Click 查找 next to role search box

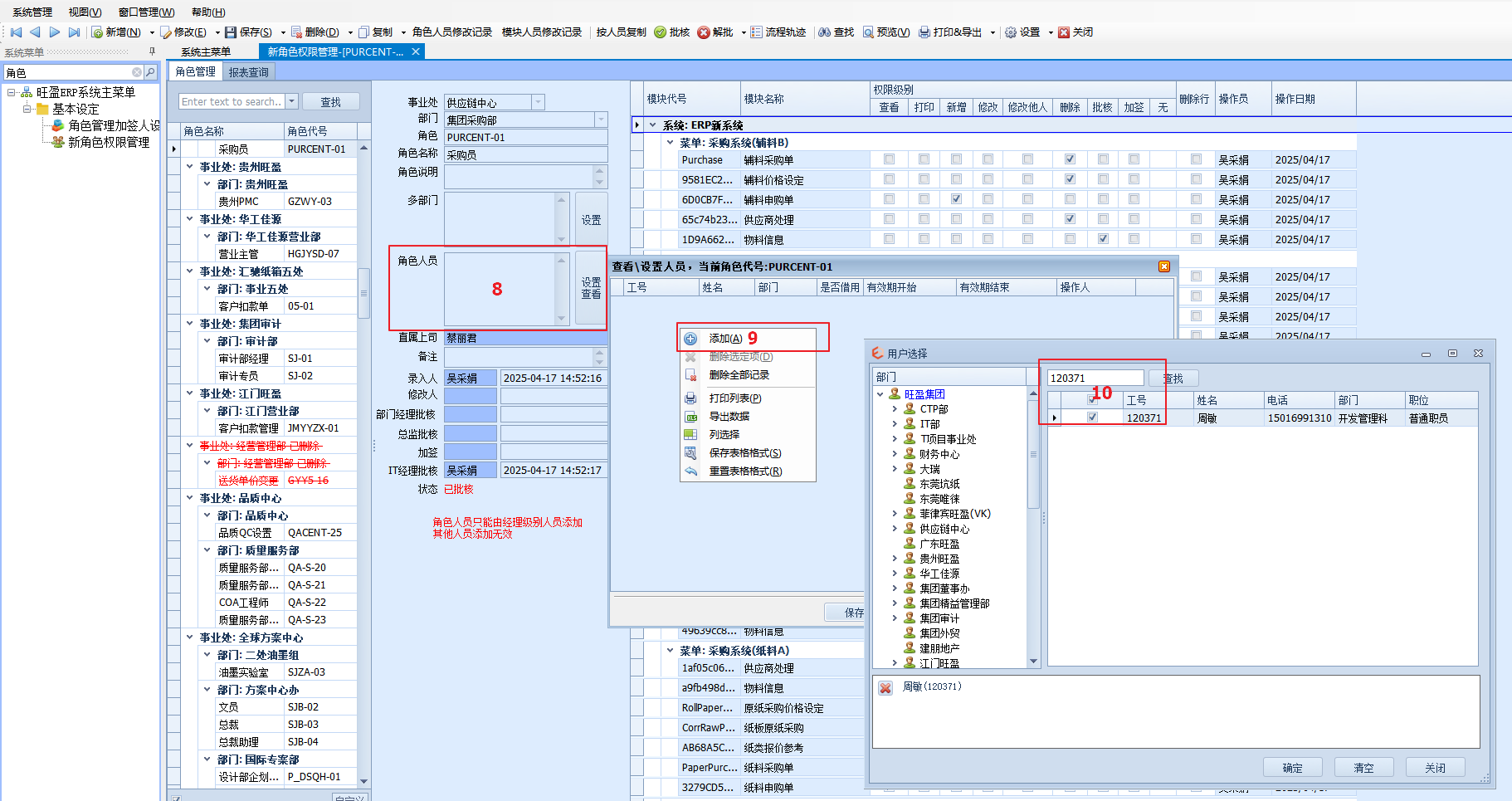click(330, 102)
